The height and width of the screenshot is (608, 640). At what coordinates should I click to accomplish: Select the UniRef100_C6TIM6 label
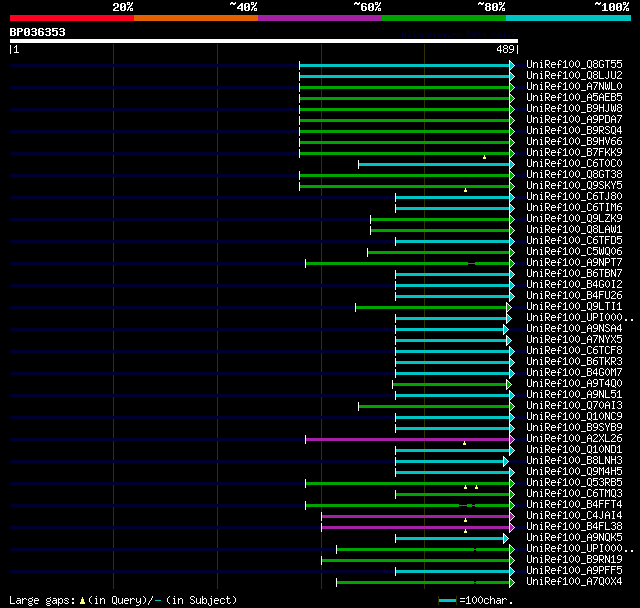click(574, 208)
